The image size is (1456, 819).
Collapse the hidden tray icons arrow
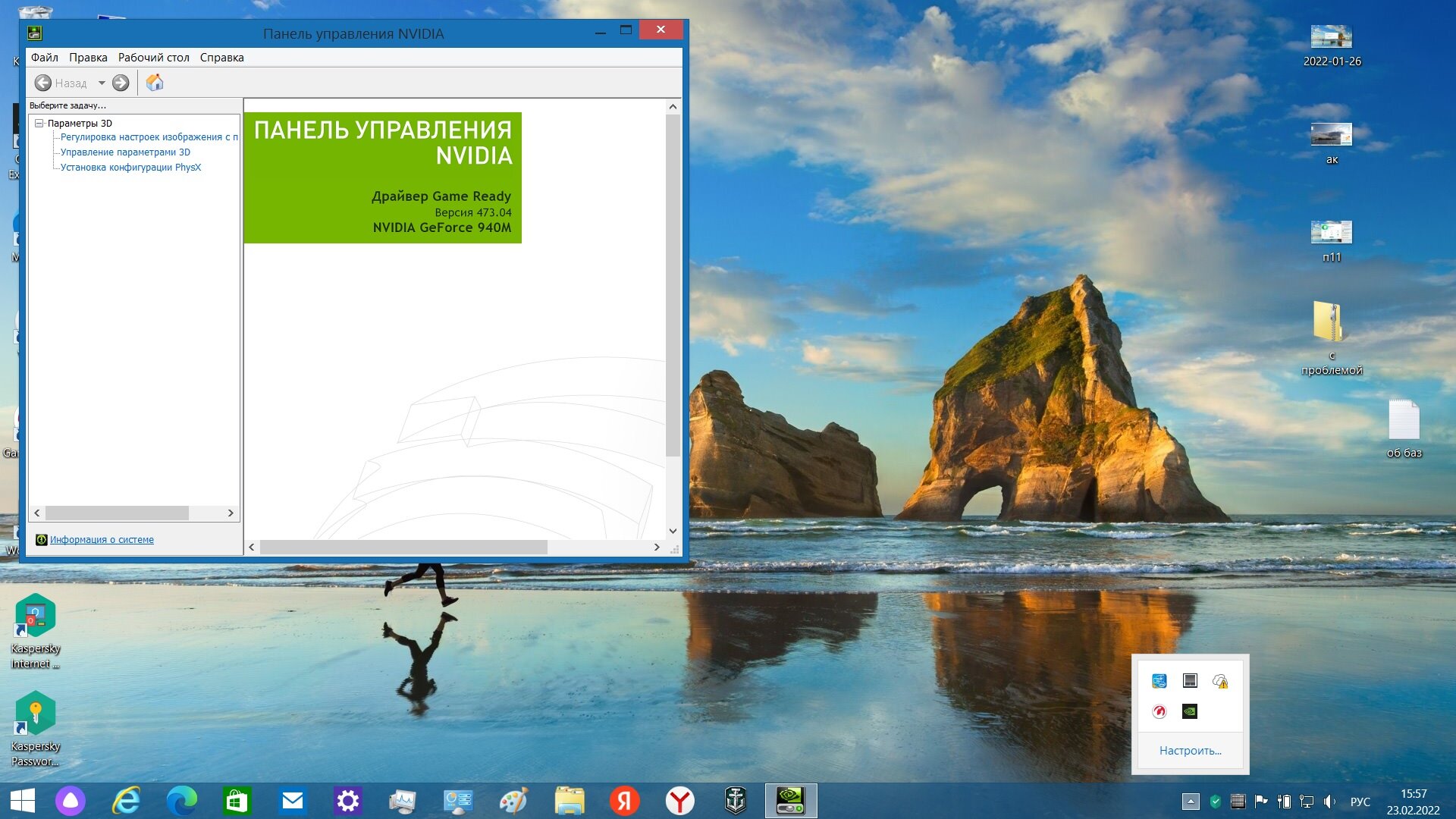[x=1191, y=802]
